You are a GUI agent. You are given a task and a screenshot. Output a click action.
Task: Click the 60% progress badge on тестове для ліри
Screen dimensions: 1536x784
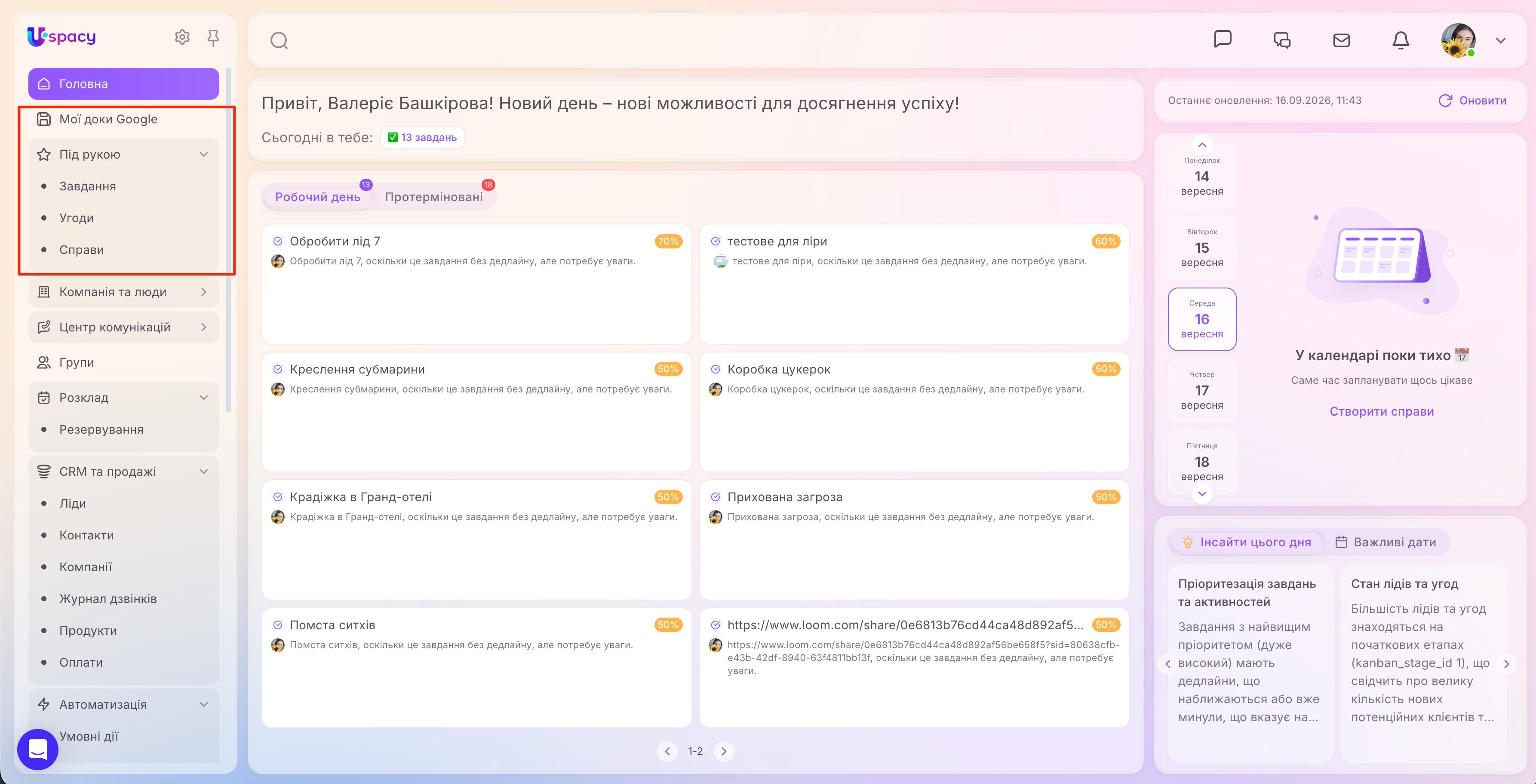(x=1106, y=242)
